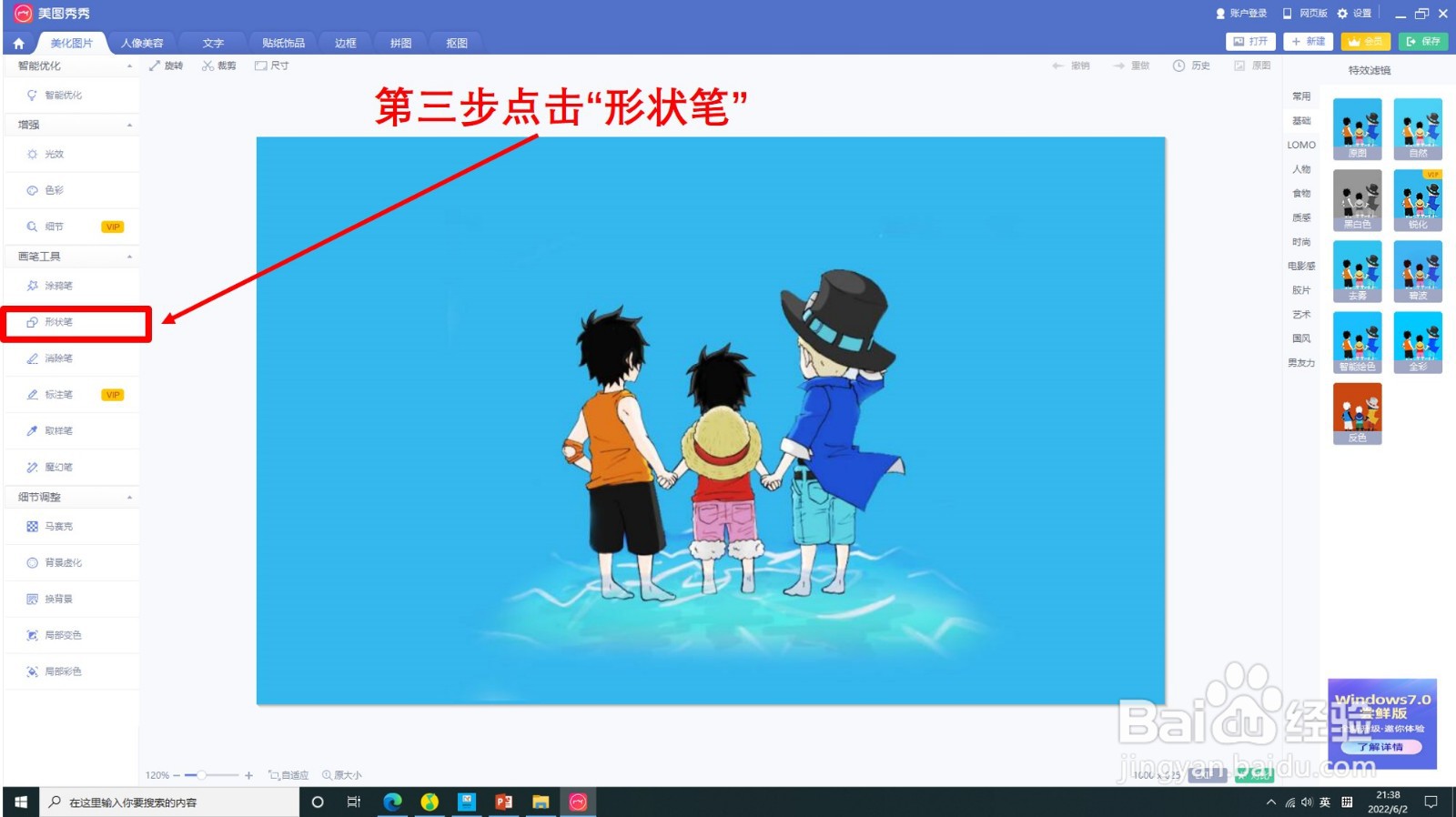
Task: Click 自适应 fit-to-window button
Action: [x=288, y=775]
